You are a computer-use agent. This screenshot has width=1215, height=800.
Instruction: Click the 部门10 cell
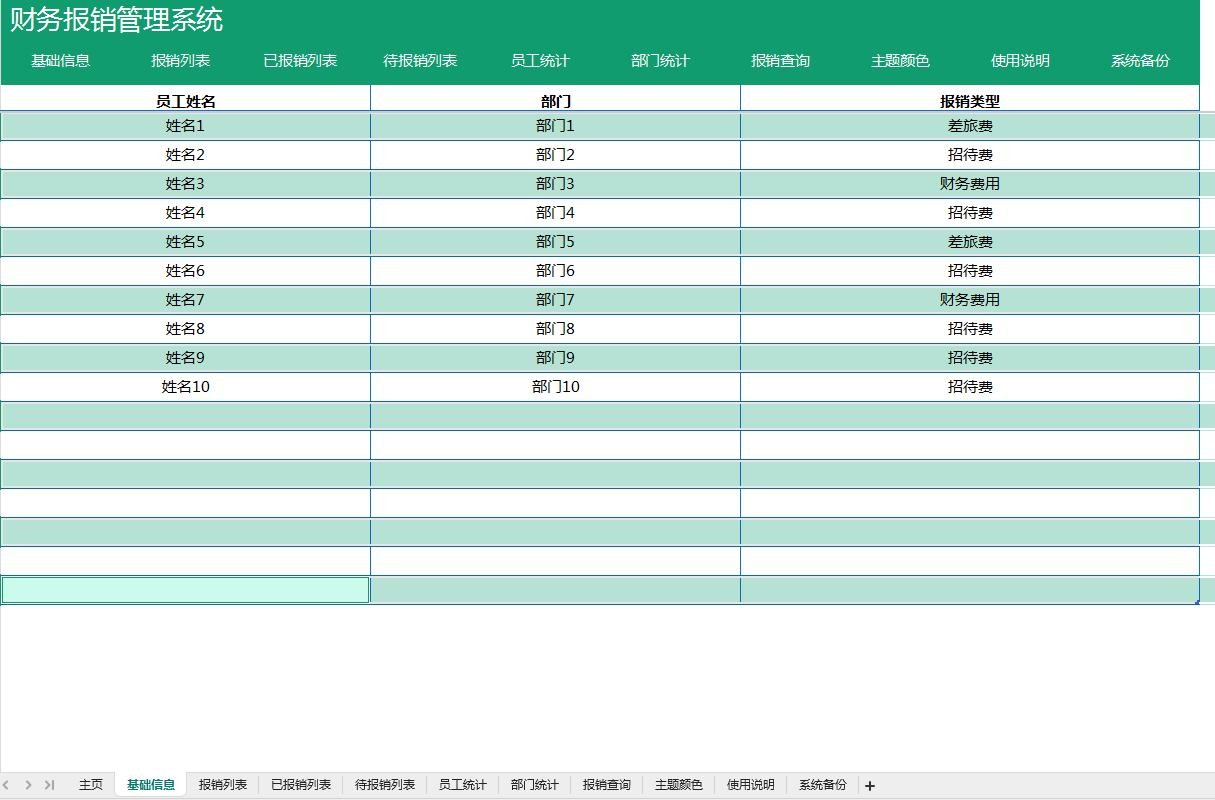click(x=555, y=387)
